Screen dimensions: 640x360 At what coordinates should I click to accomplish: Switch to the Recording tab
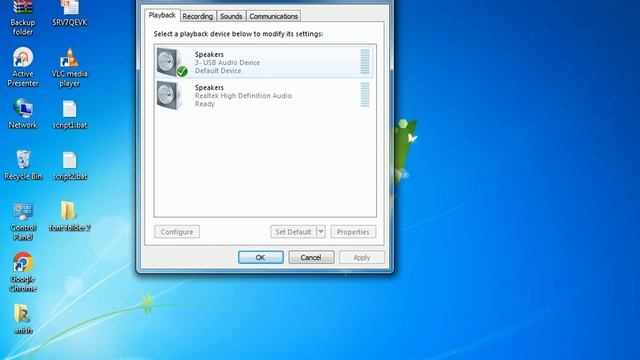198,16
